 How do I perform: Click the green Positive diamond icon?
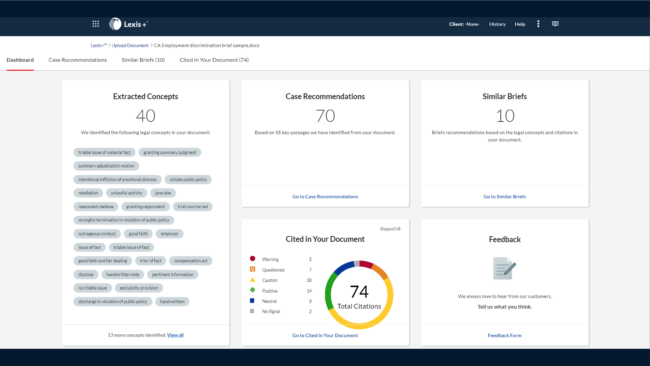[252, 290]
